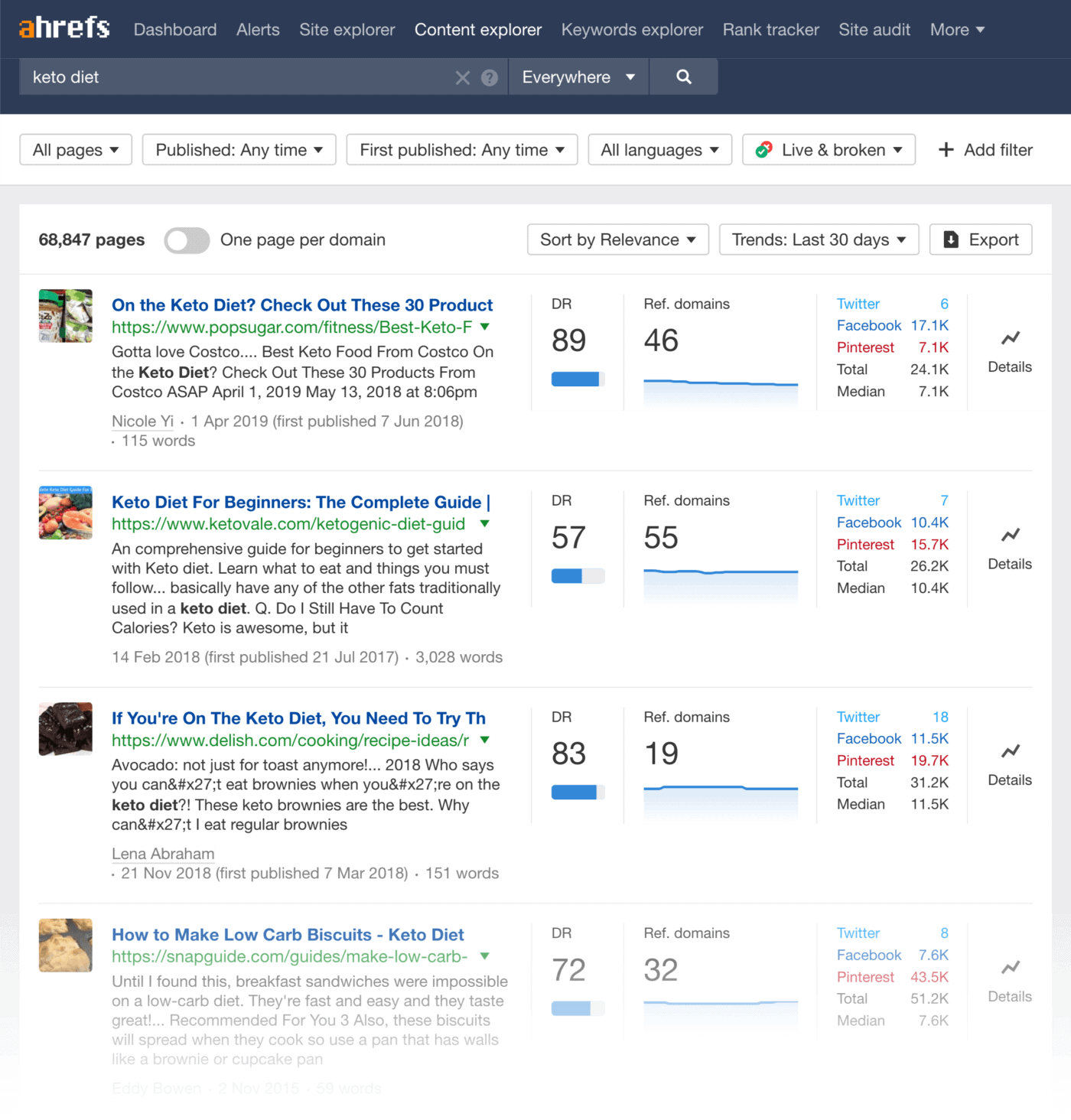The image size is (1071, 1120).
Task: Expand the More navigation menu
Action: click(x=957, y=30)
